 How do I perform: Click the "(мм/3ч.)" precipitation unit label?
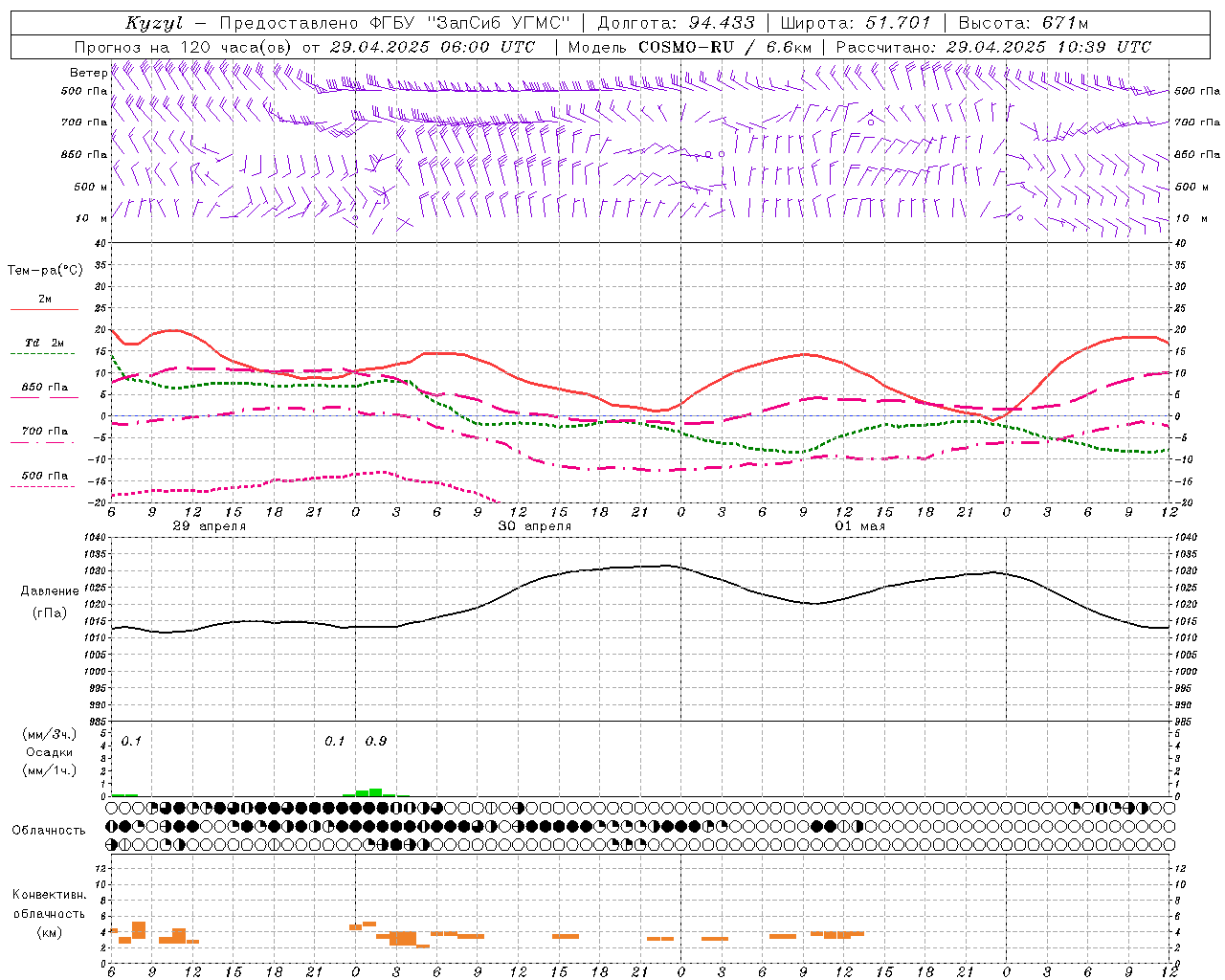tap(49, 734)
